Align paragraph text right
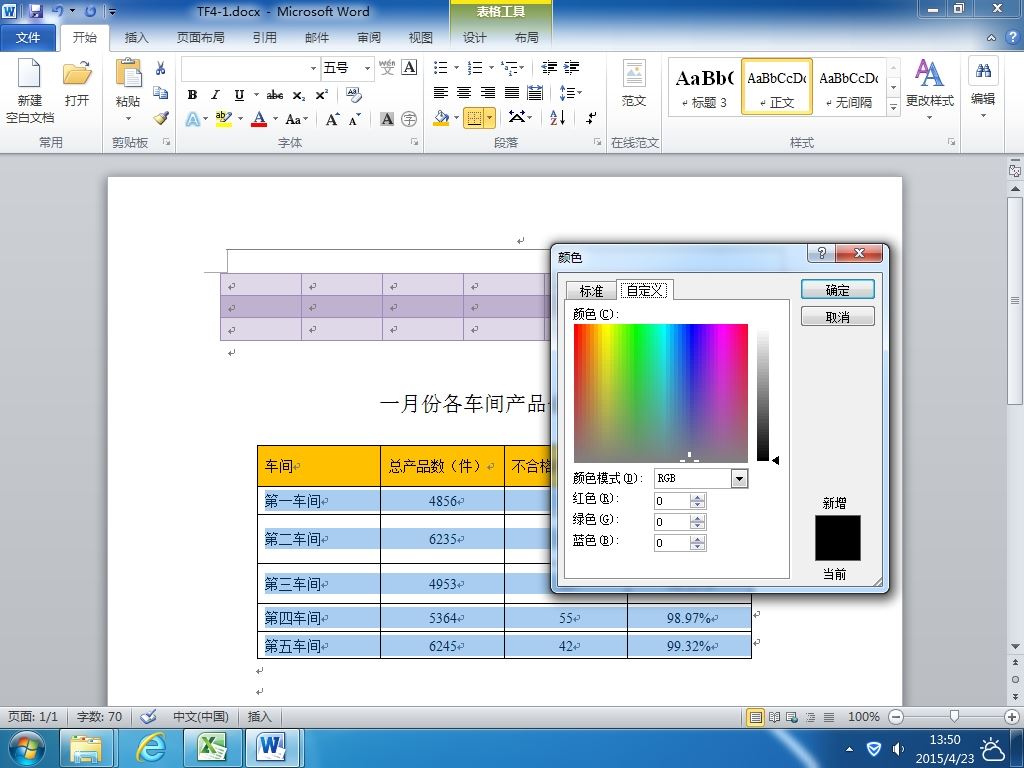The height and width of the screenshot is (768, 1024). pos(488,93)
